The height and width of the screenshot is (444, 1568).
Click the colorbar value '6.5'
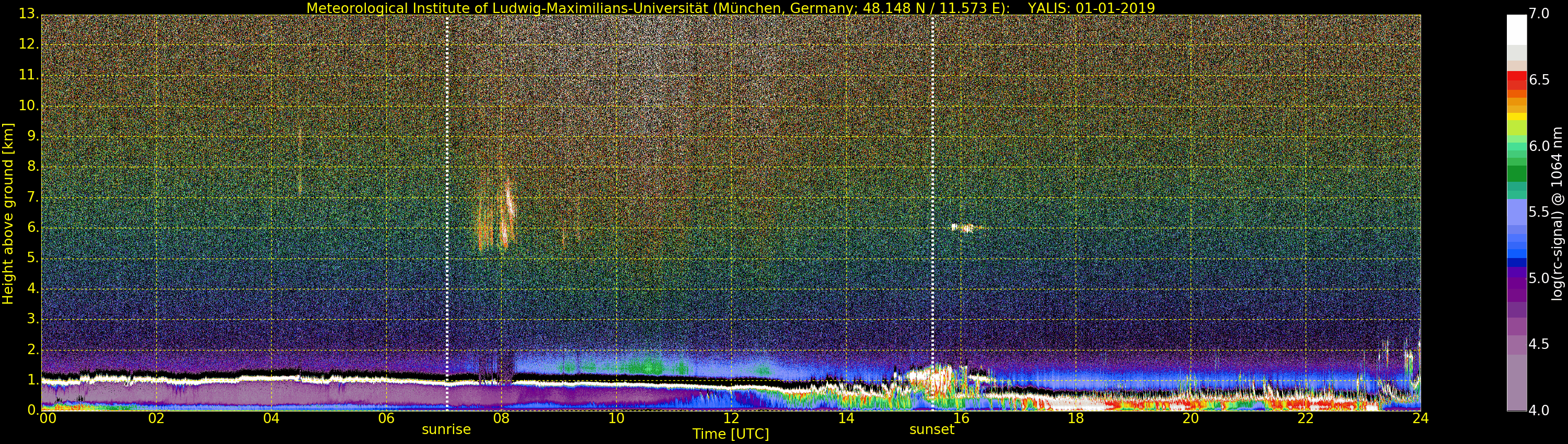(x=1539, y=80)
